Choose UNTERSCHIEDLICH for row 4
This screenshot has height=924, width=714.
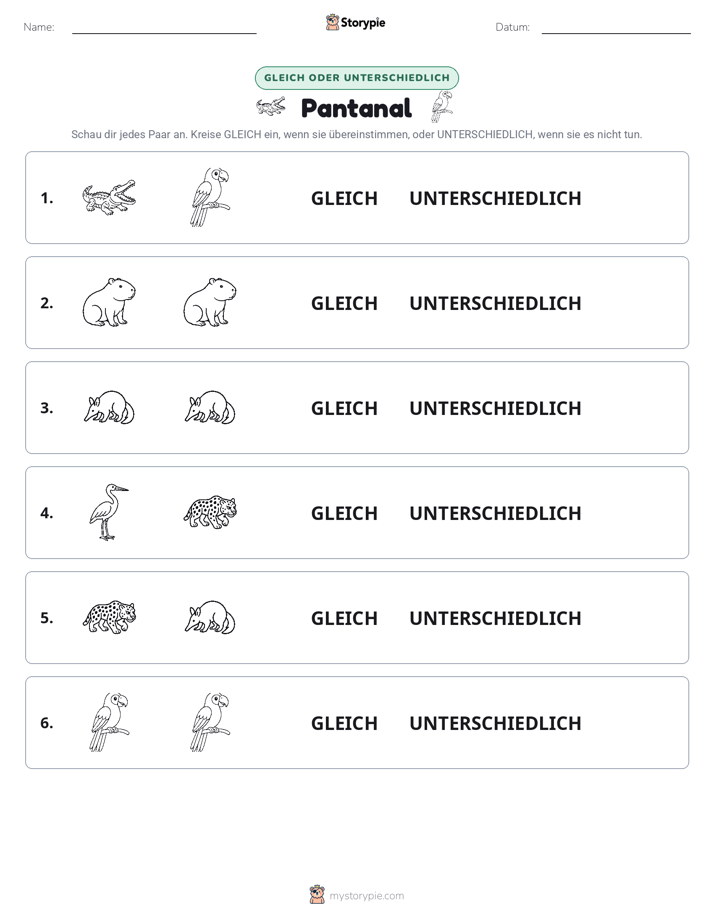[495, 513]
